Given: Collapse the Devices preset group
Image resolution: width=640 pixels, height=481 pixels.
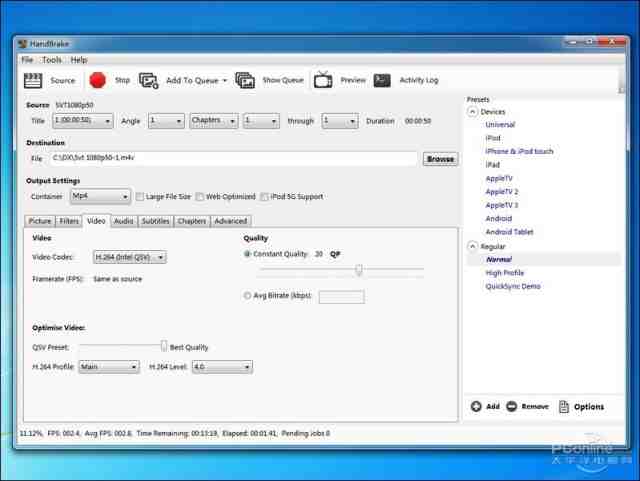Looking at the screenshot, I should click(472, 111).
